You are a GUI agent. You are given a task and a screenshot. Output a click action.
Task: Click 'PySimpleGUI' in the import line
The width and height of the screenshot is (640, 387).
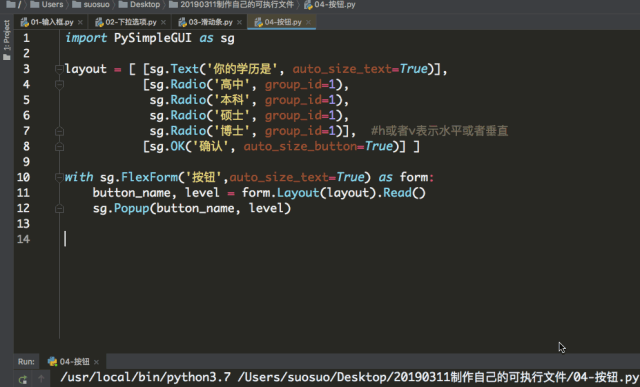coord(153,38)
